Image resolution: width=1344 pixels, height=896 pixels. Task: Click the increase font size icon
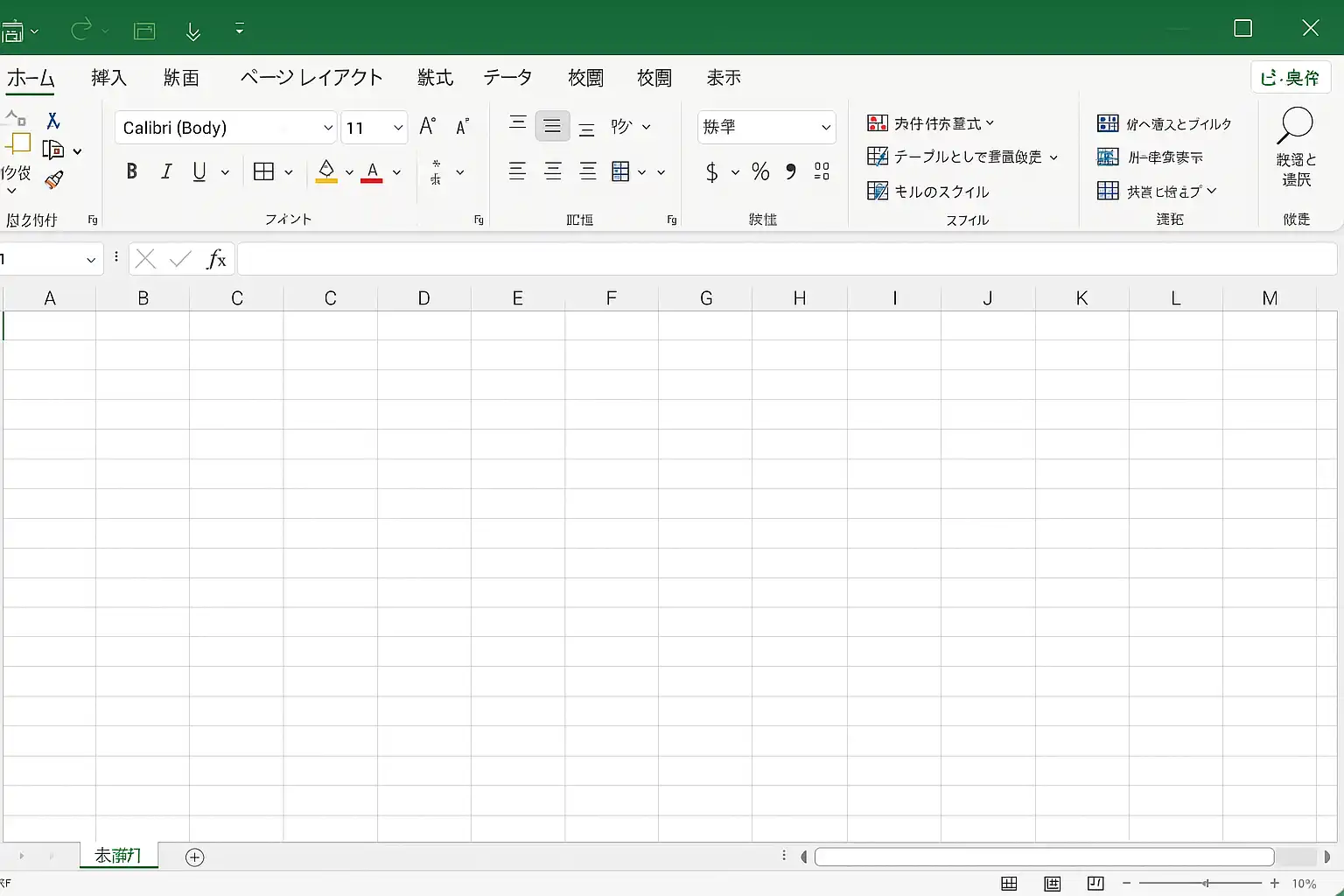(x=428, y=127)
